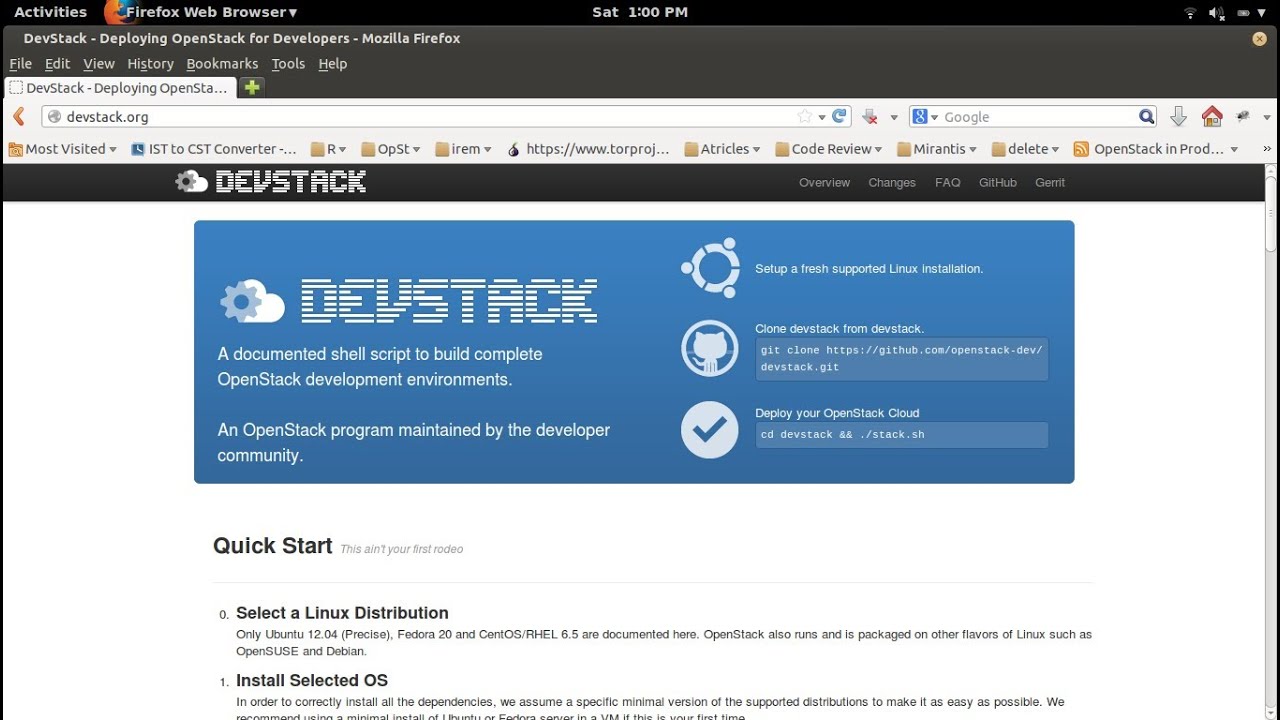
Task: Expand the Code Review bookmarks folder
Action: (829, 149)
